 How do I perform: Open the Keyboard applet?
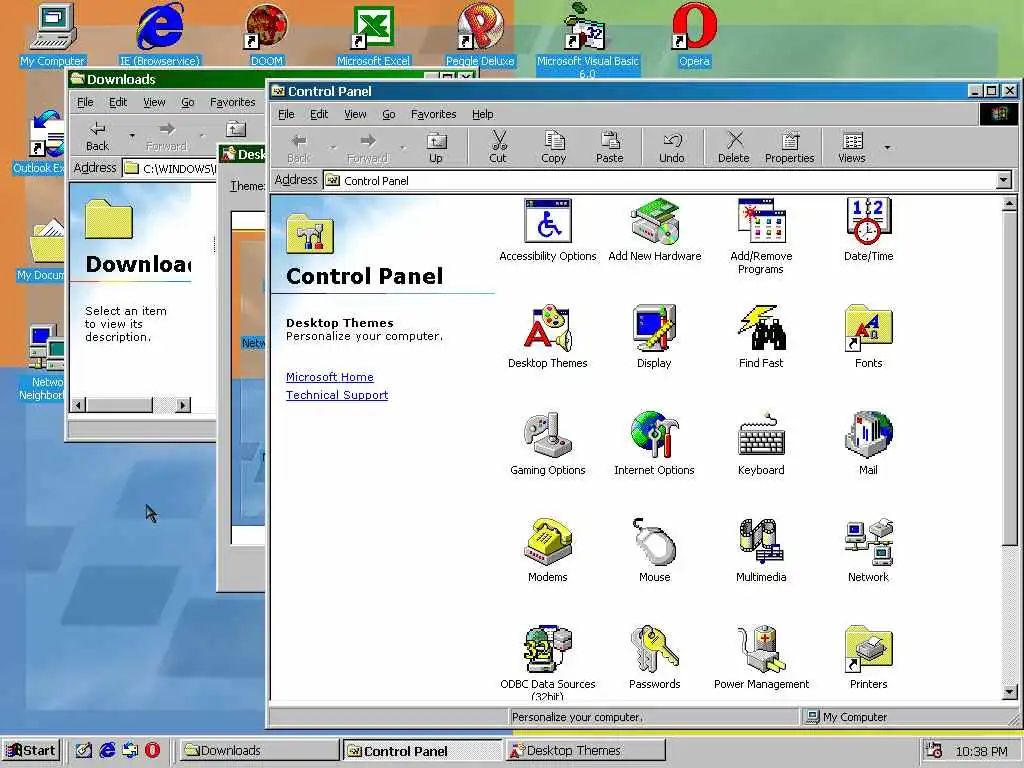761,444
